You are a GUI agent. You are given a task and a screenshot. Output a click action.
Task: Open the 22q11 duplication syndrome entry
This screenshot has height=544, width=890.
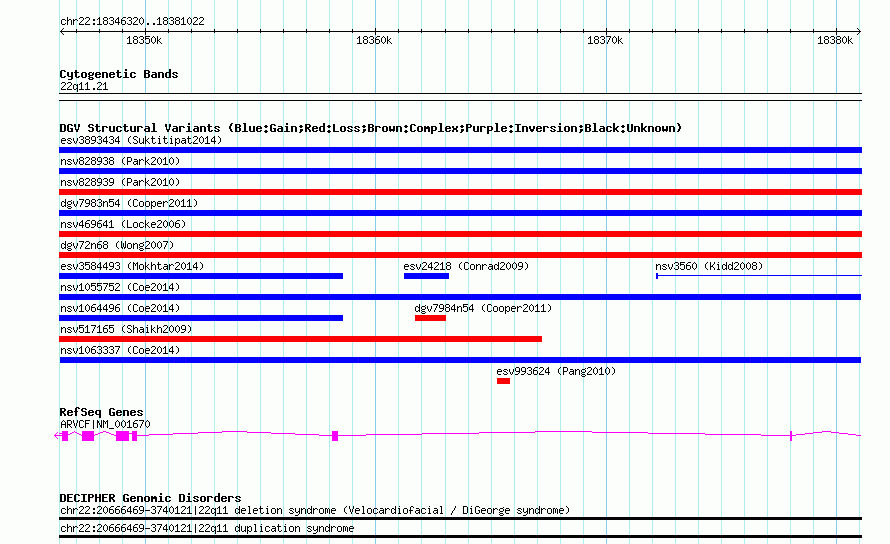point(207,529)
